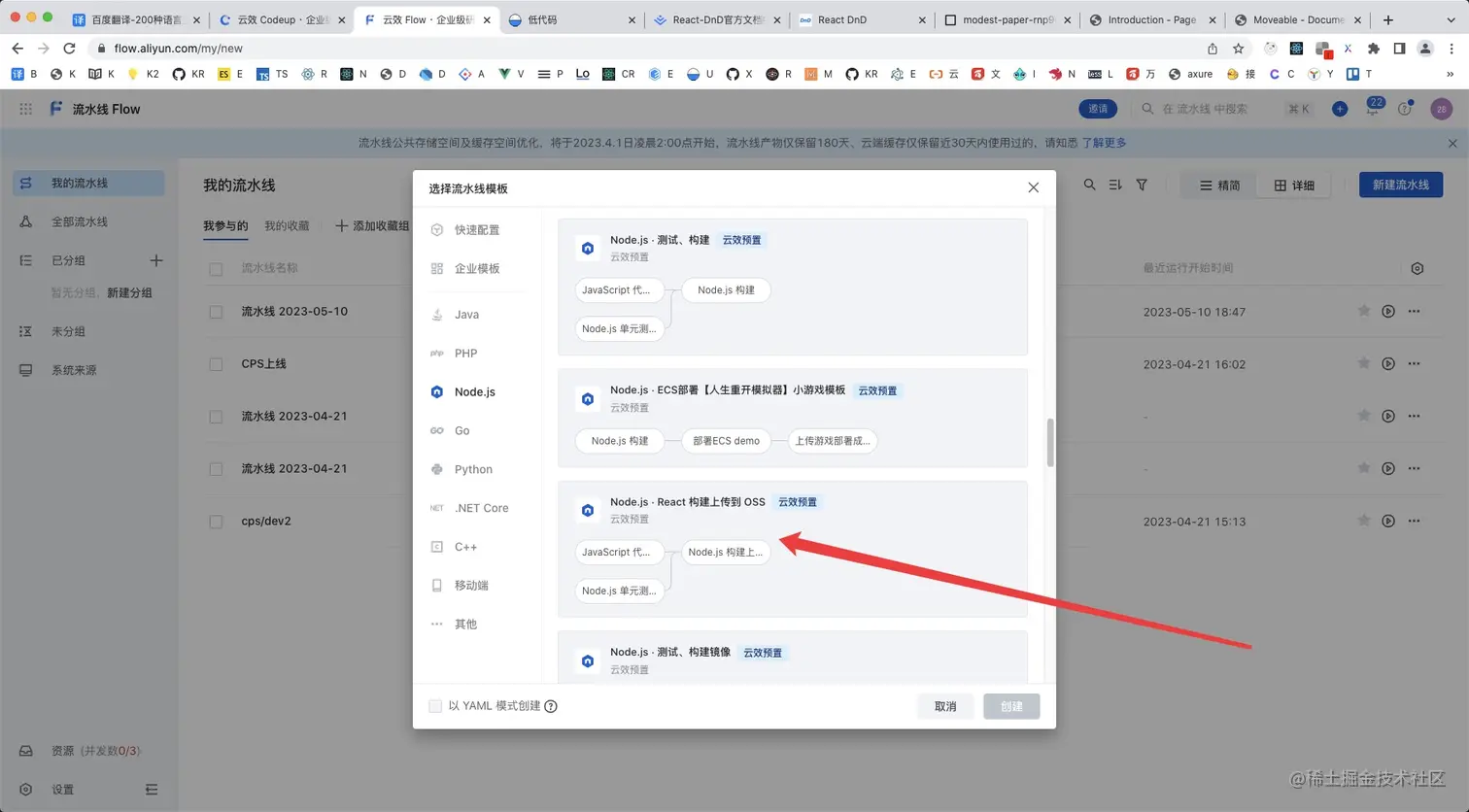Image resolution: width=1469 pixels, height=812 pixels.
Task: Click 添加收藏组 button
Action: [372, 225]
